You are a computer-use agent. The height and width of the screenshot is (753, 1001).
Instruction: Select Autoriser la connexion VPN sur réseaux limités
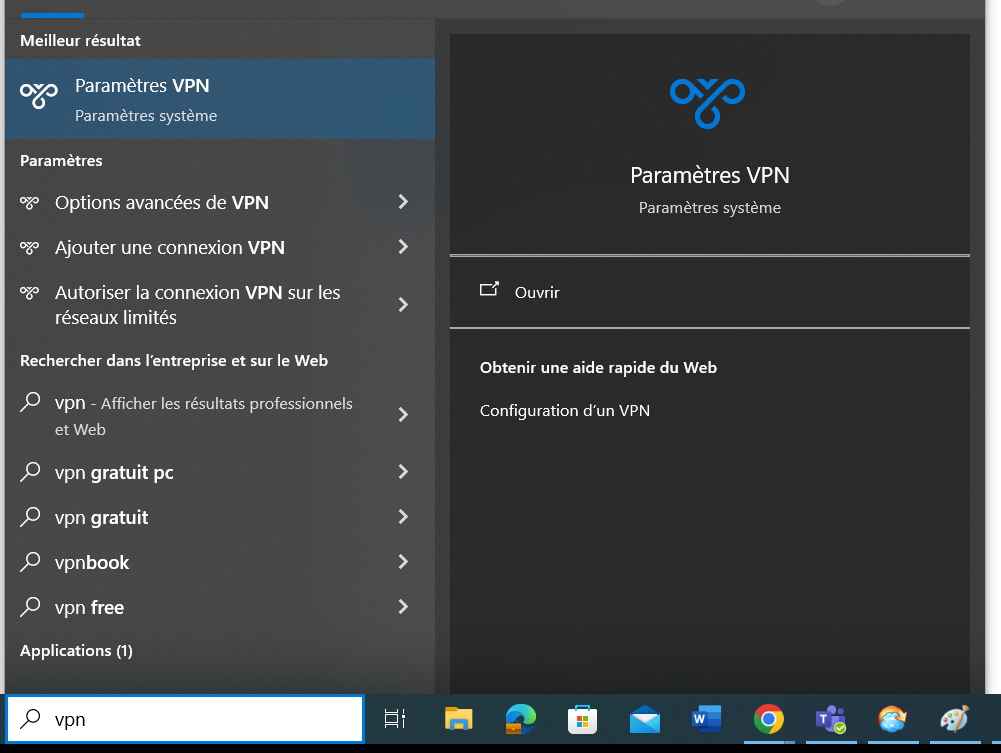[200, 305]
